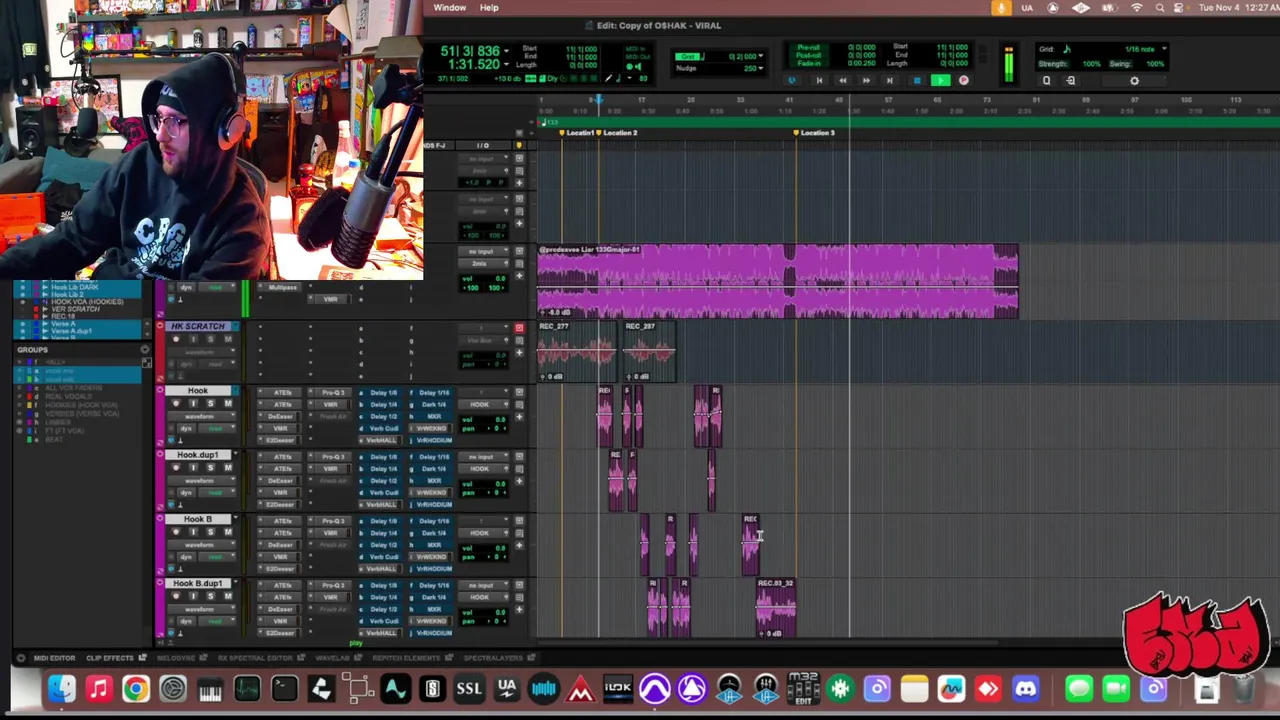Solo the Hook.dup1 track

click(x=210, y=468)
